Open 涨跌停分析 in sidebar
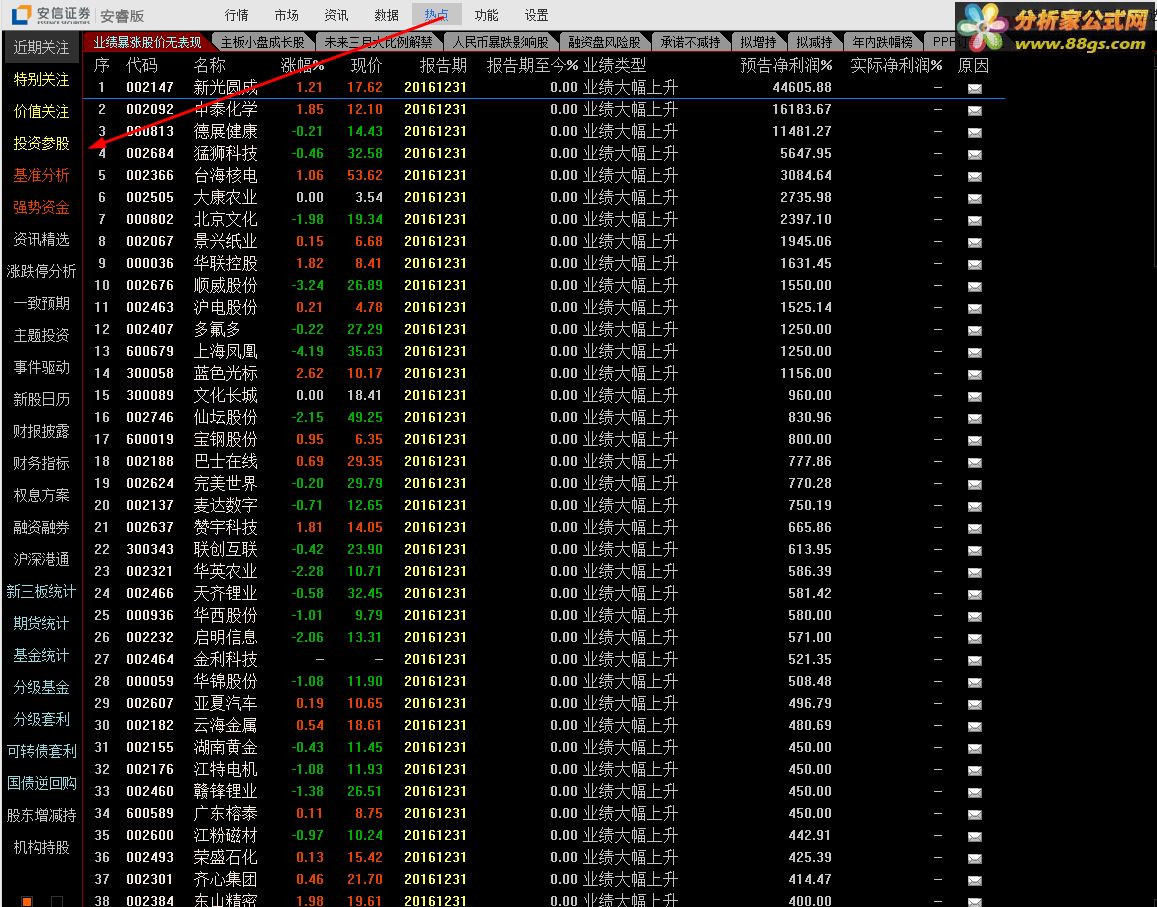The image size is (1157, 907). coord(41,272)
